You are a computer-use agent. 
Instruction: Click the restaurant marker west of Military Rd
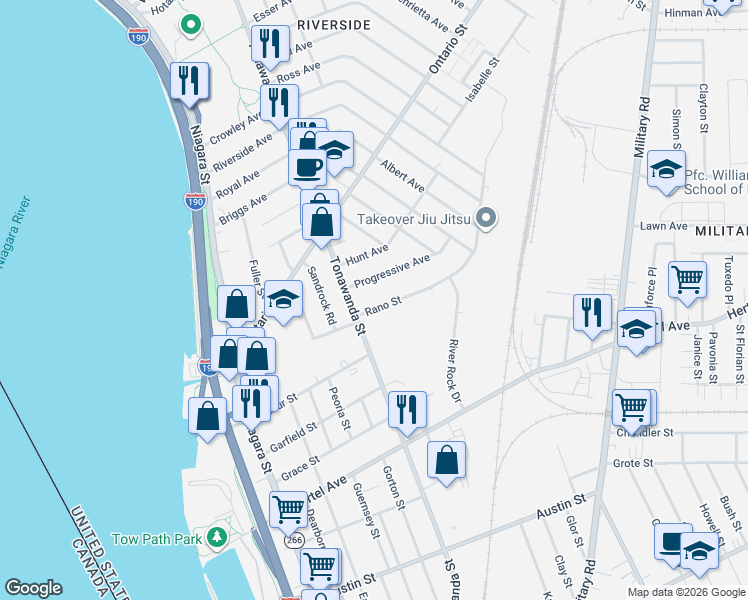(x=592, y=314)
